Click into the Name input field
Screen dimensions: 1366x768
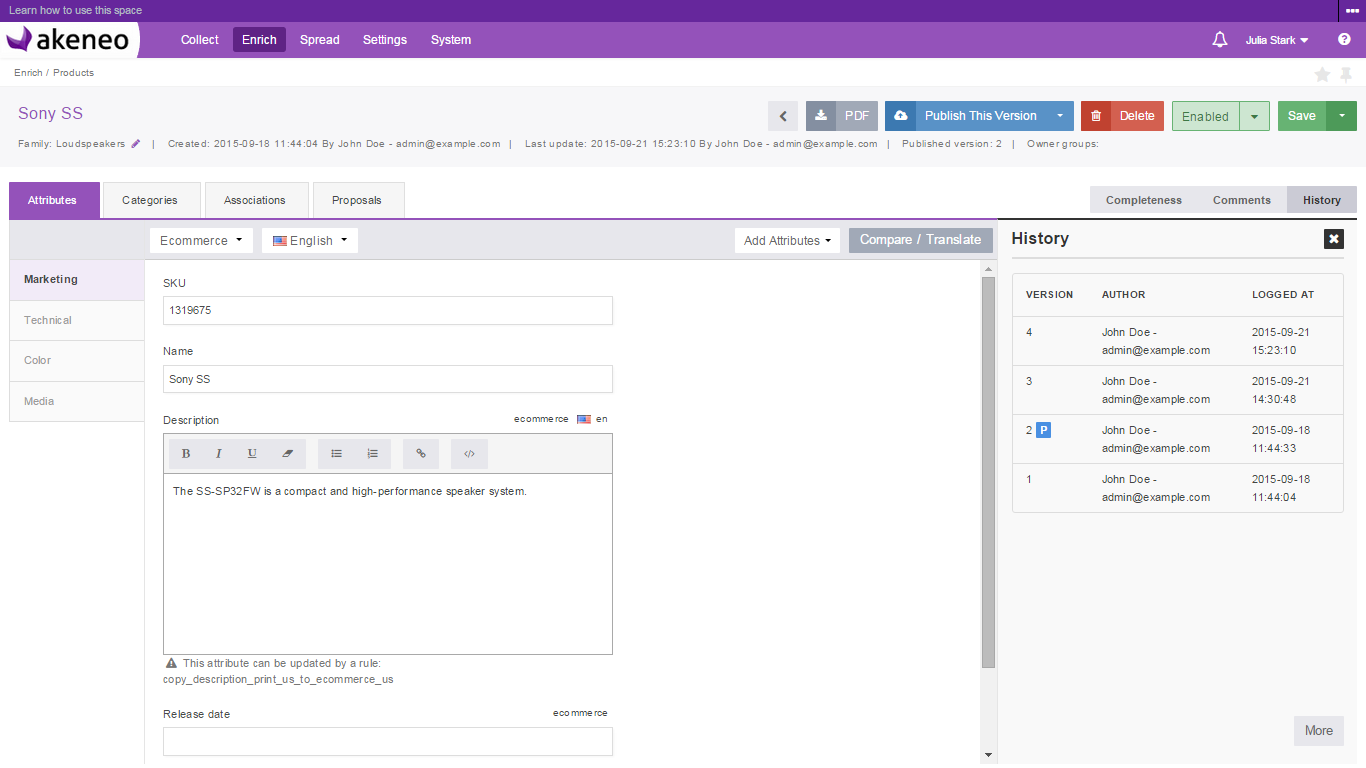388,379
